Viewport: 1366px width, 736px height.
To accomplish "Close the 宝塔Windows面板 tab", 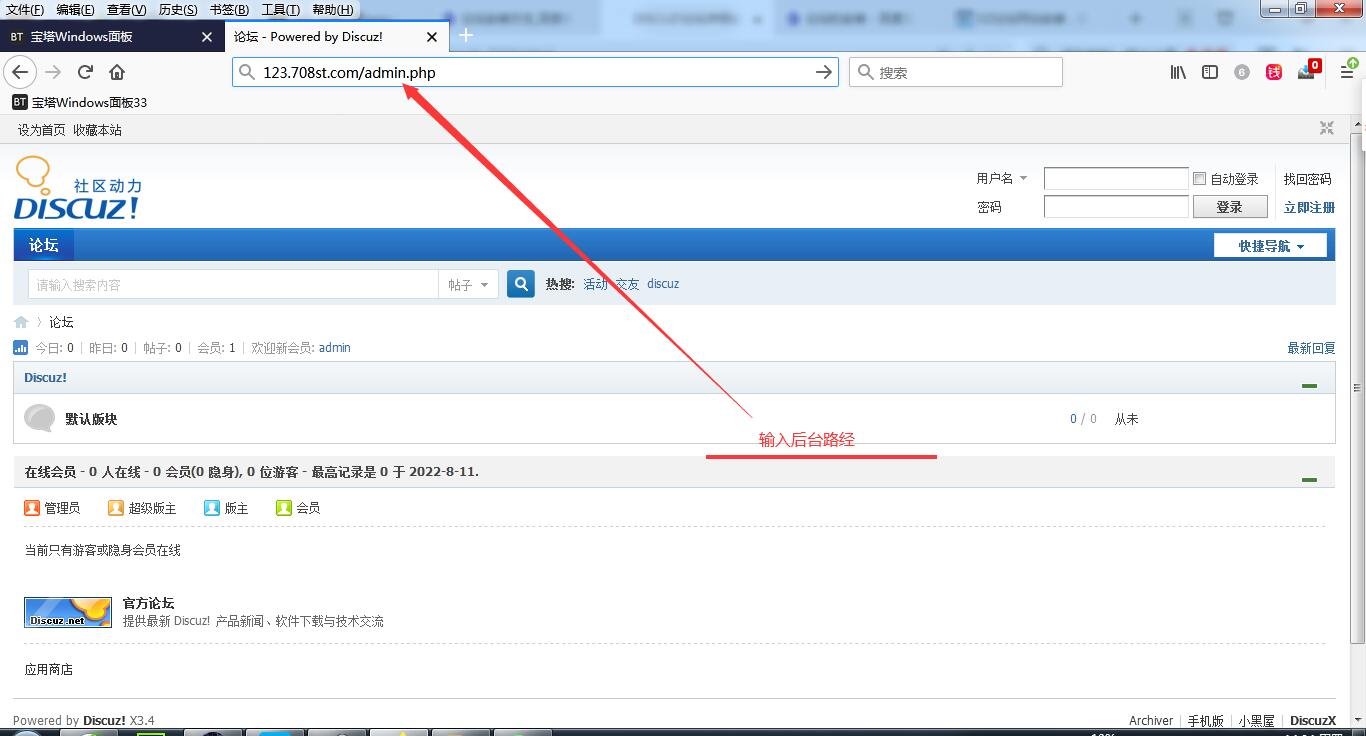I will click(207, 37).
